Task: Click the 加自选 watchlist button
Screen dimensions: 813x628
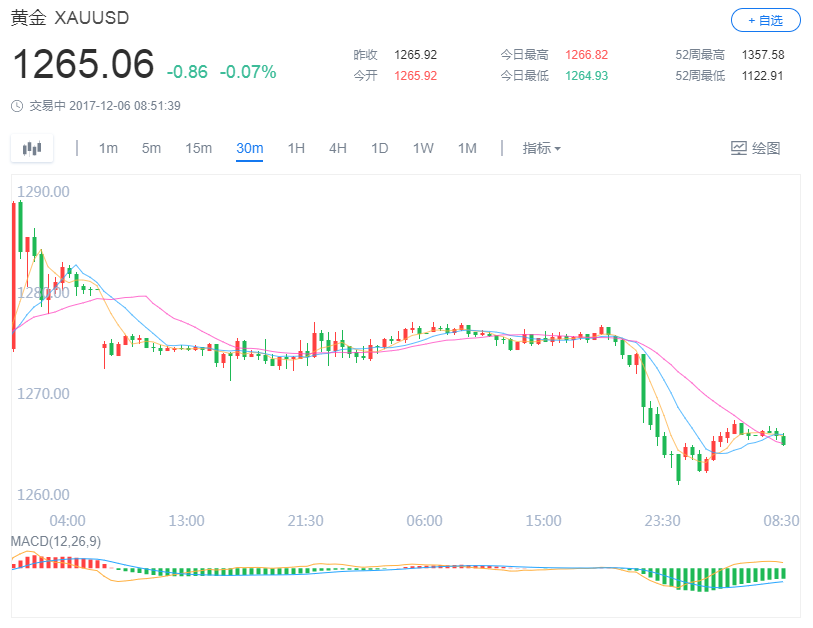Action: 765,20
